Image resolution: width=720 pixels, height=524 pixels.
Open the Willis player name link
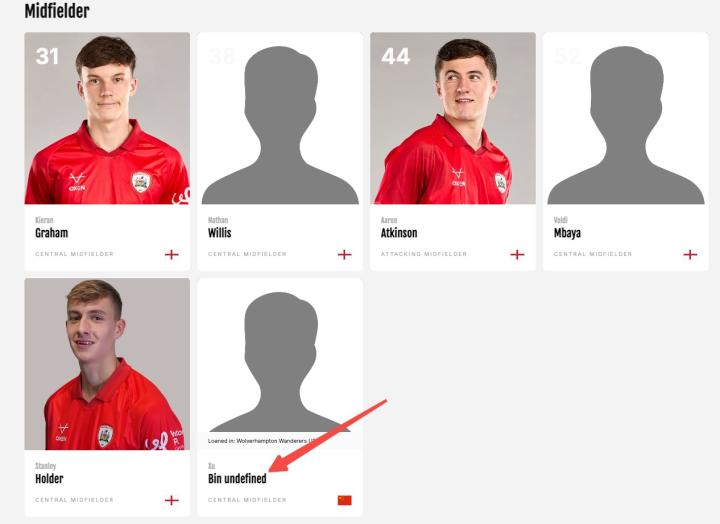coord(219,233)
